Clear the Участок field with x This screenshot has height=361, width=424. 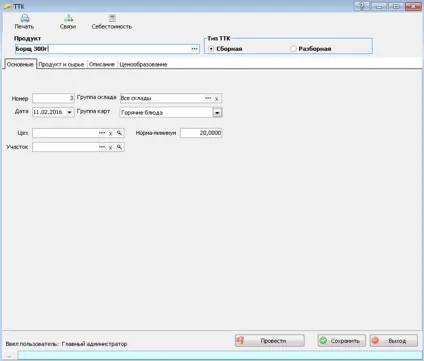[110, 147]
